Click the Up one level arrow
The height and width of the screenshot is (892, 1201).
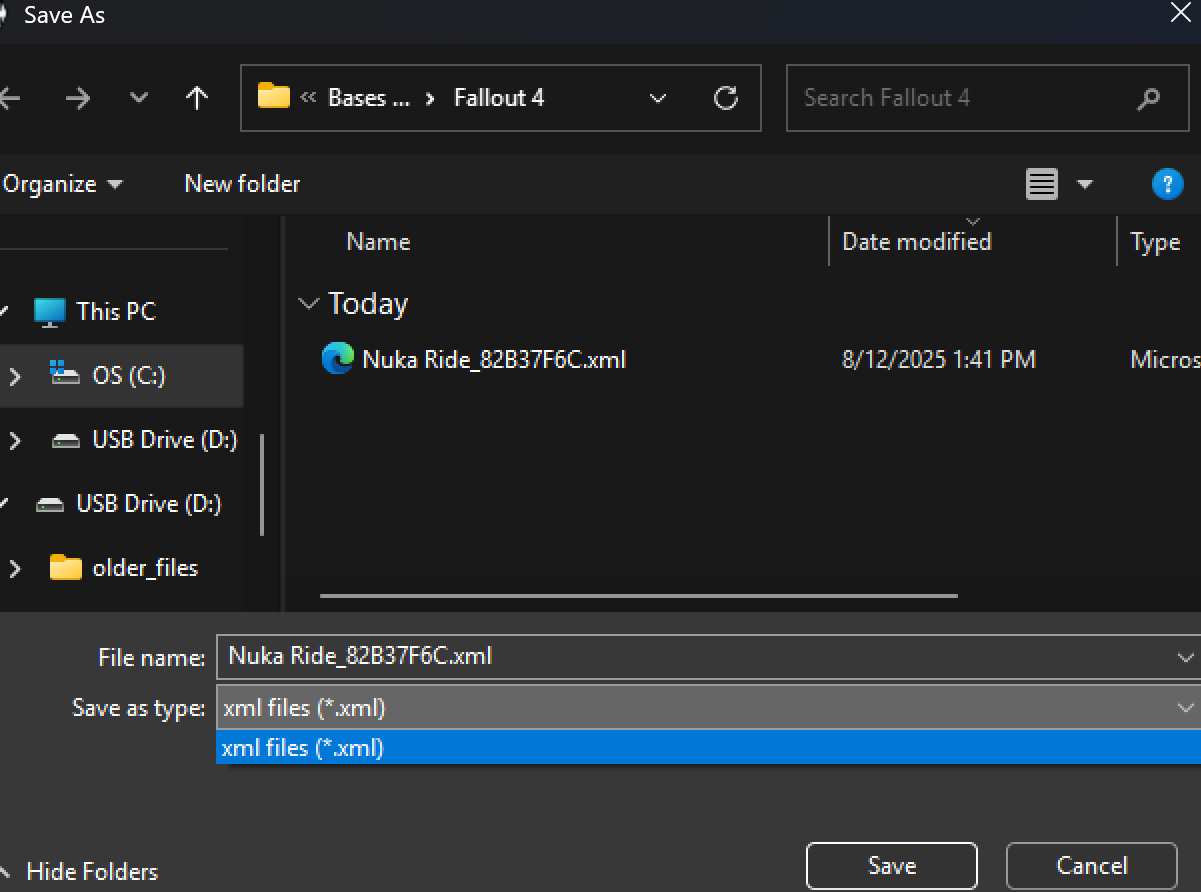pos(197,98)
